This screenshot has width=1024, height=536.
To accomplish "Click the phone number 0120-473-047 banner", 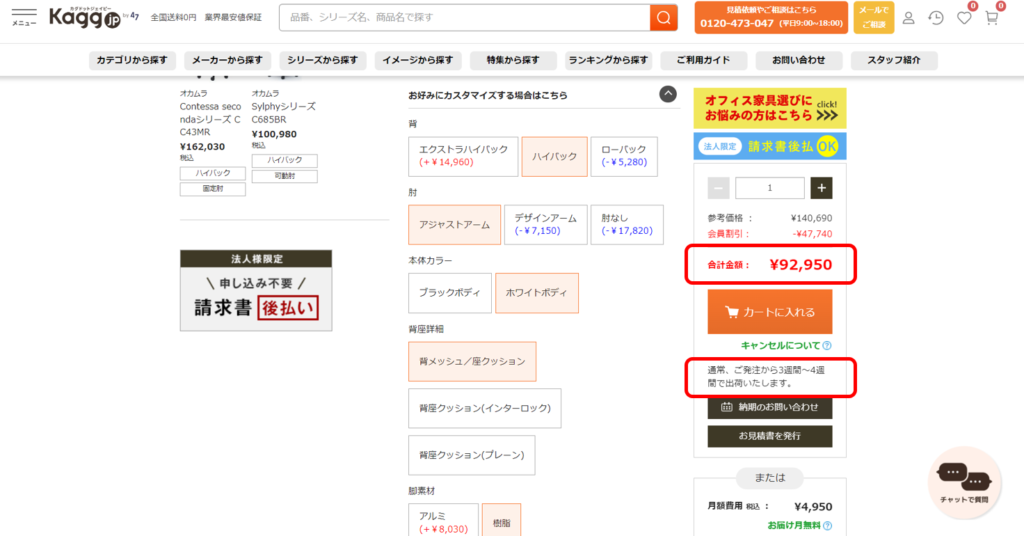I will click(x=771, y=18).
